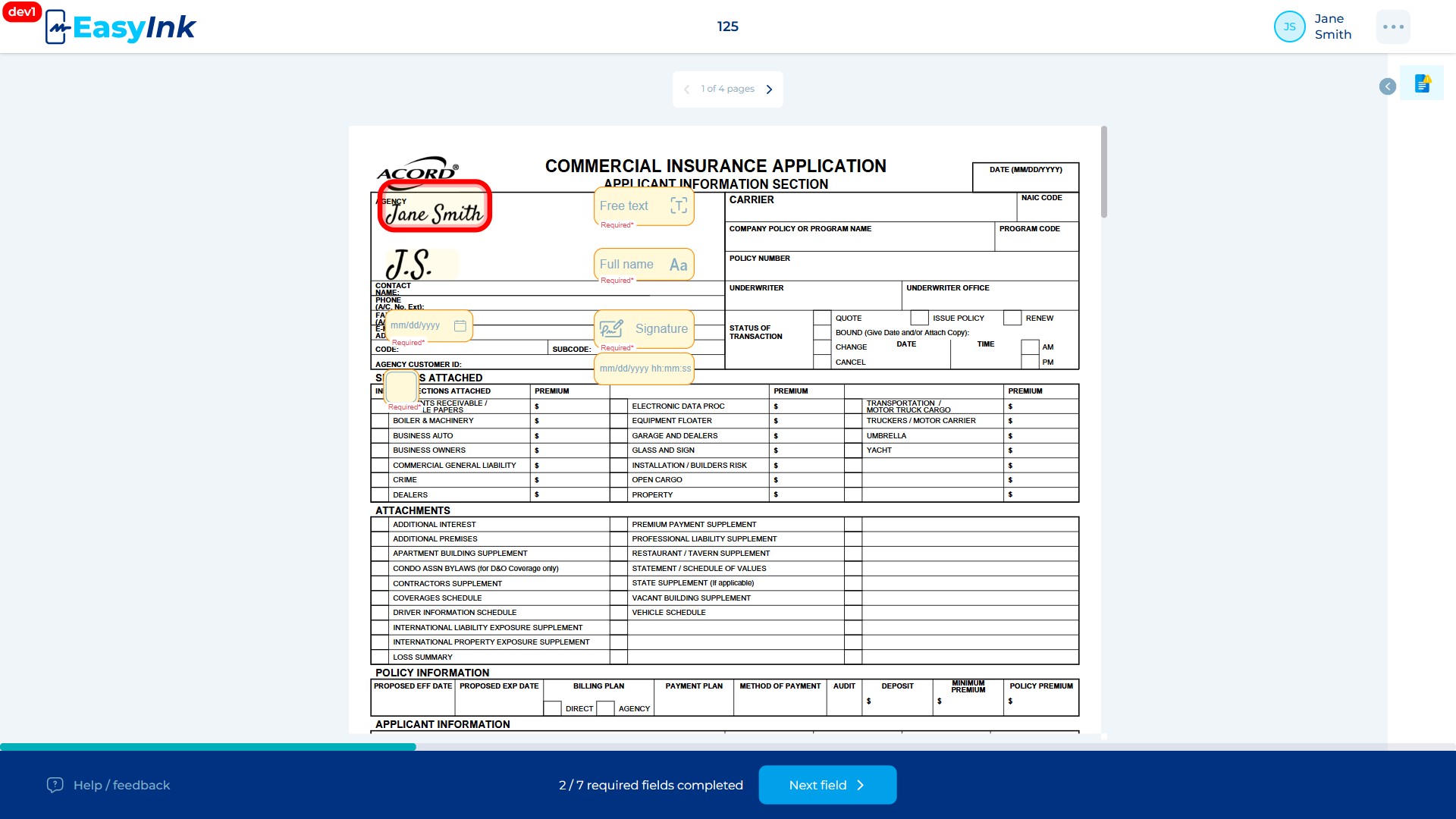
Task: Expand the collapsed side panel arrow
Action: pyautogui.click(x=1387, y=86)
